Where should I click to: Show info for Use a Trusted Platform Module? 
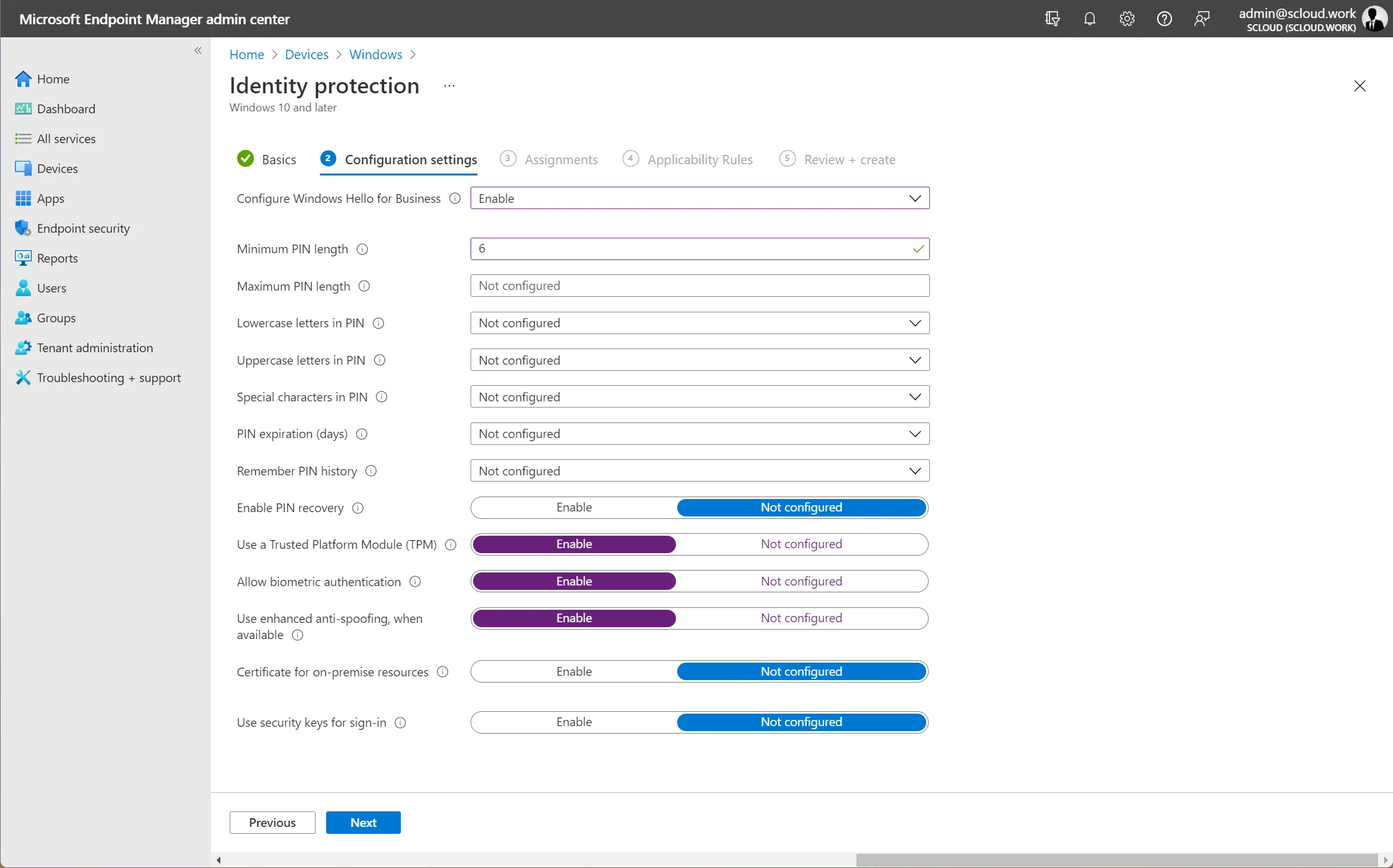click(x=451, y=545)
